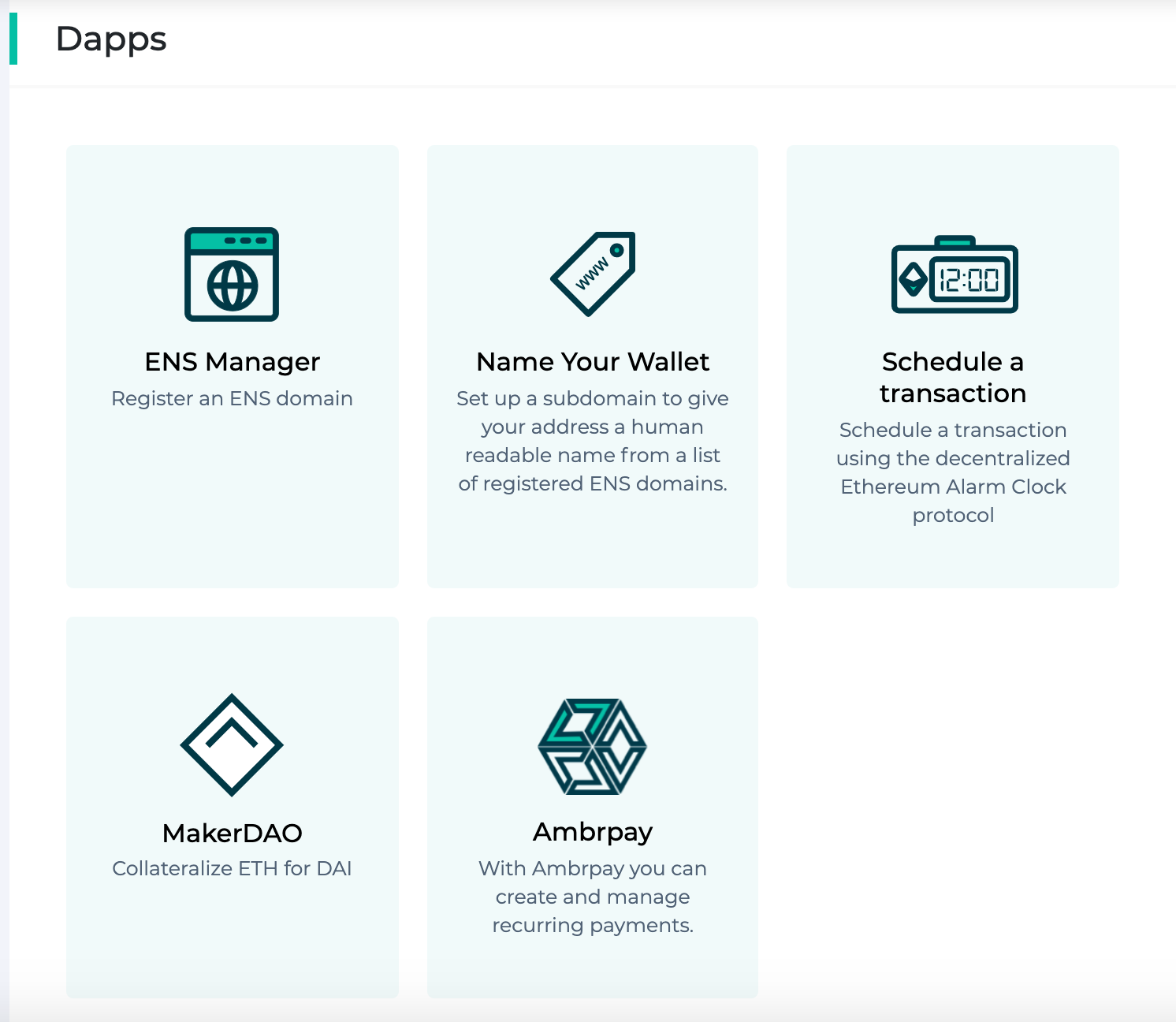Open the MakerDAO dapp title
This screenshot has height=1022, width=1176.
(x=232, y=833)
